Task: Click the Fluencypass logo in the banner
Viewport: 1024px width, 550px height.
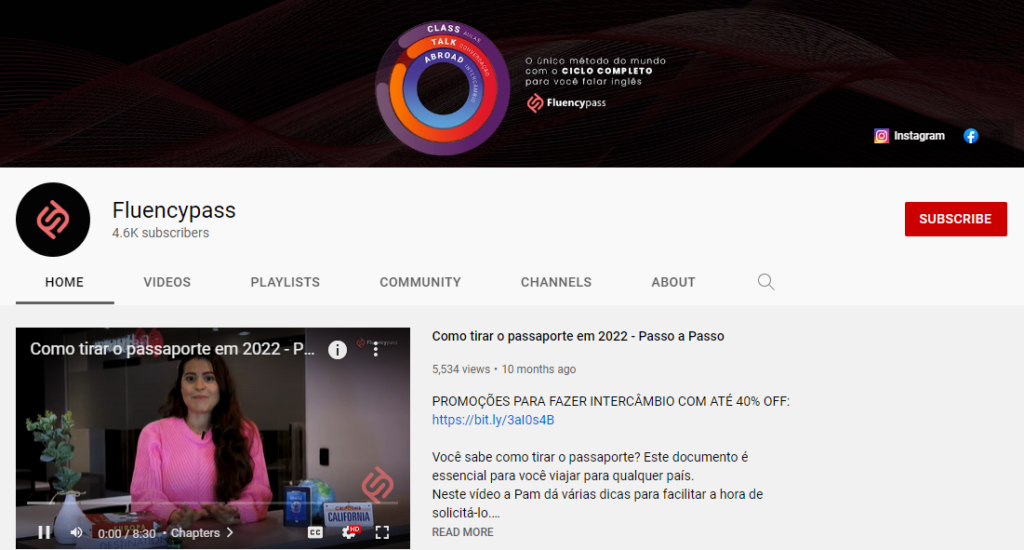Action: pyautogui.click(x=566, y=103)
